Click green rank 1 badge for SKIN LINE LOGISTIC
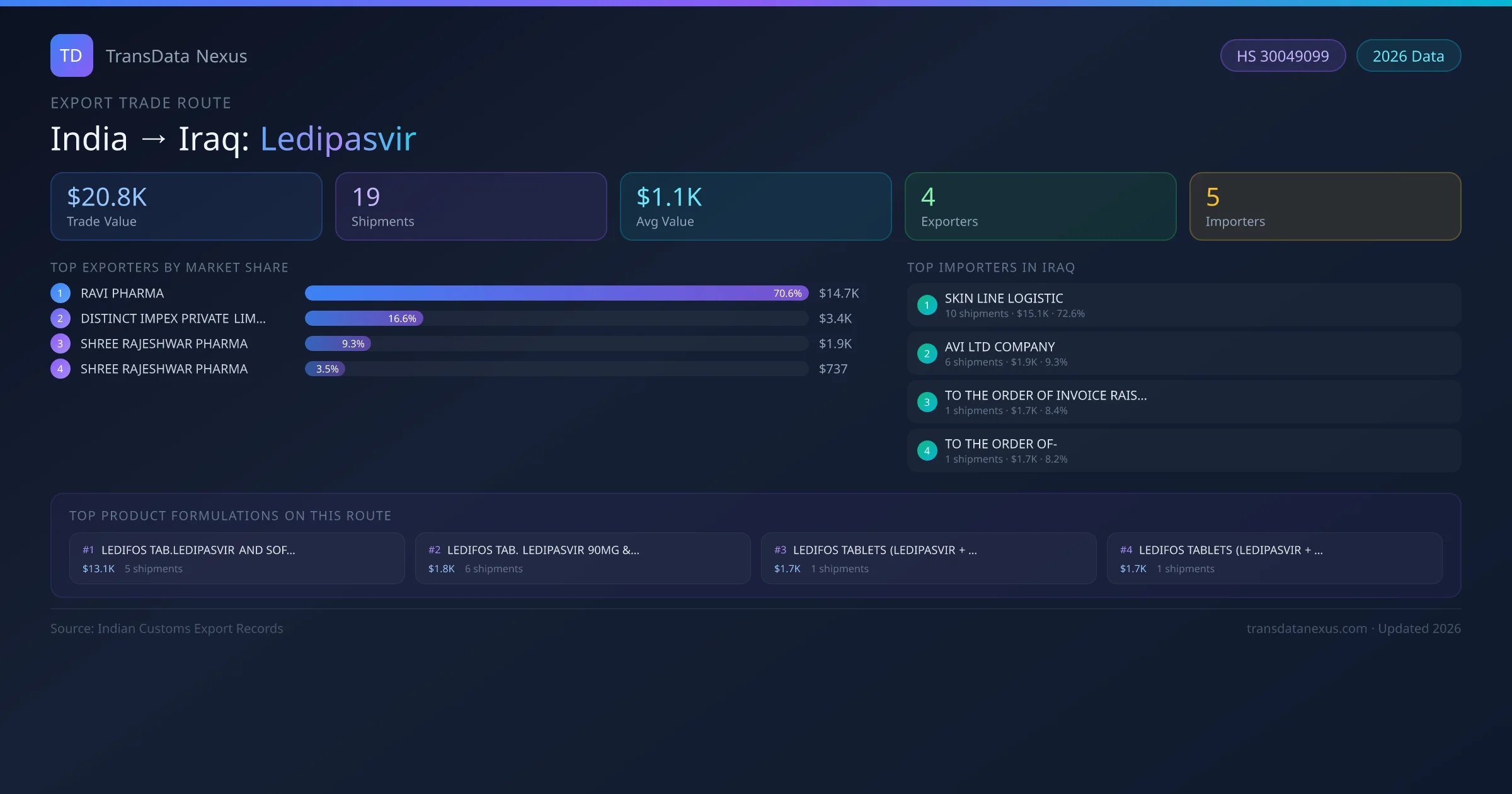Viewport: 1512px width, 794px height. pyautogui.click(x=927, y=305)
